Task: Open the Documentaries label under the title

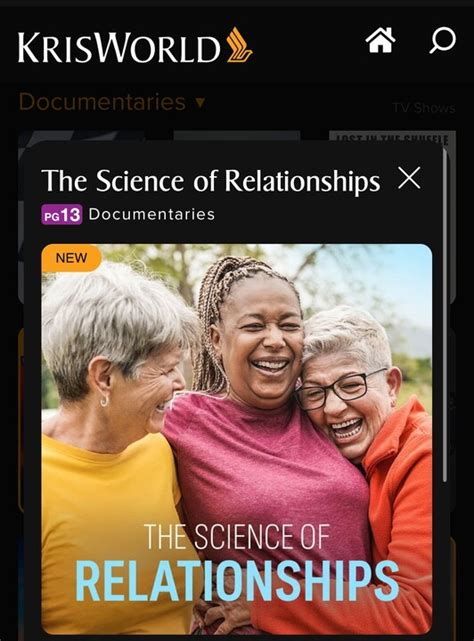Action: pyautogui.click(x=151, y=214)
